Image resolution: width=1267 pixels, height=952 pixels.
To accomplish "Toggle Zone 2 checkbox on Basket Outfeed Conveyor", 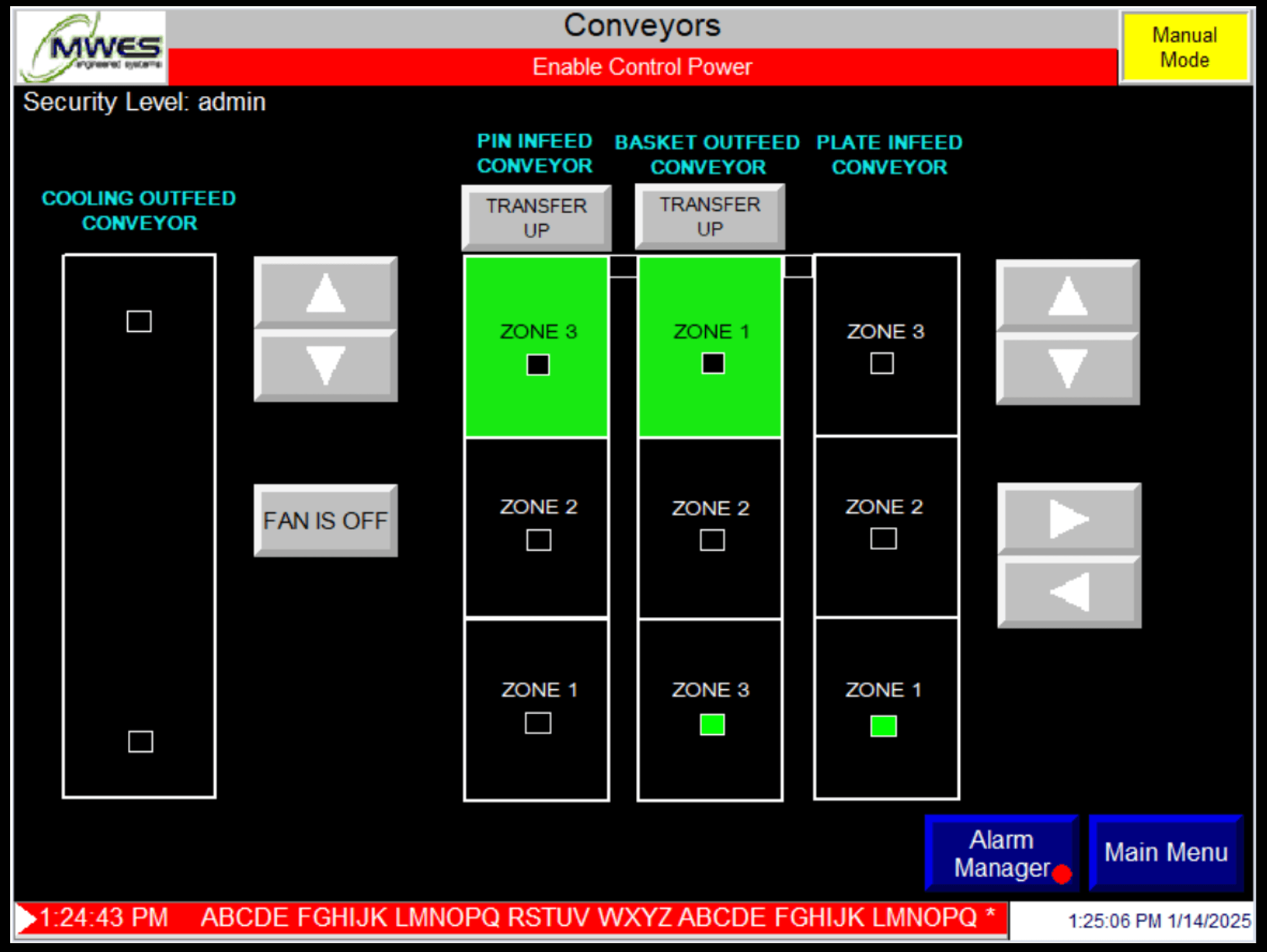I will click(711, 539).
